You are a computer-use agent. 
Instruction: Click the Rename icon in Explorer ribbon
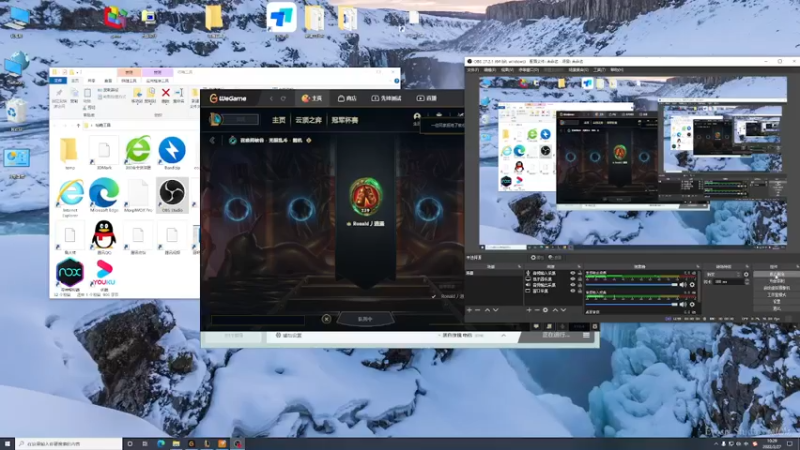[x=179, y=94]
